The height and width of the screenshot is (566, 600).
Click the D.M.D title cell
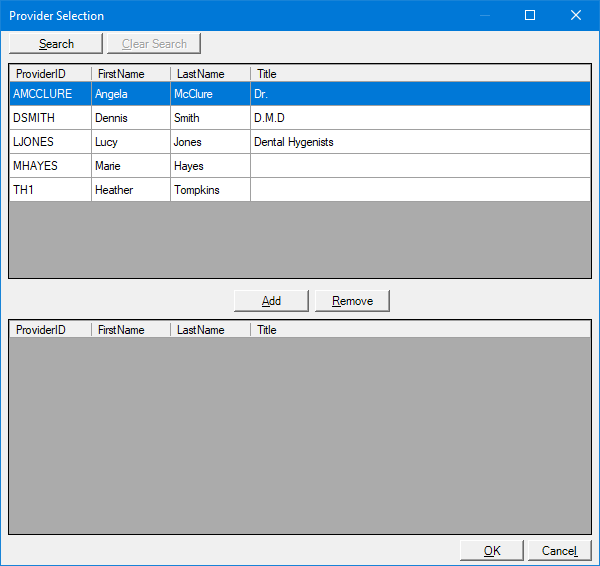tap(270, 118)
